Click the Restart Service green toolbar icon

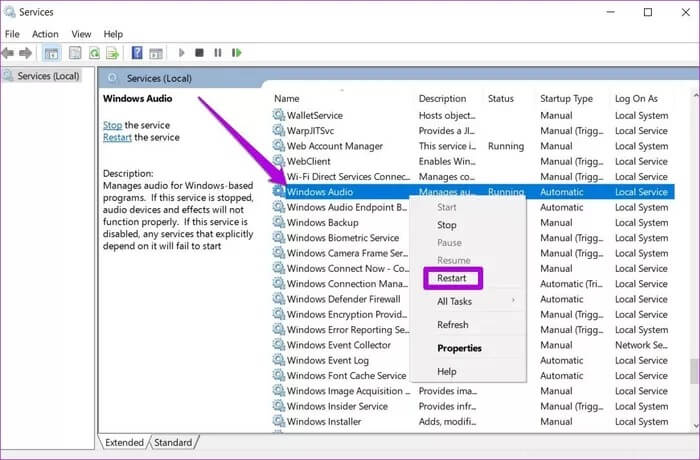(x=237, y=53)
